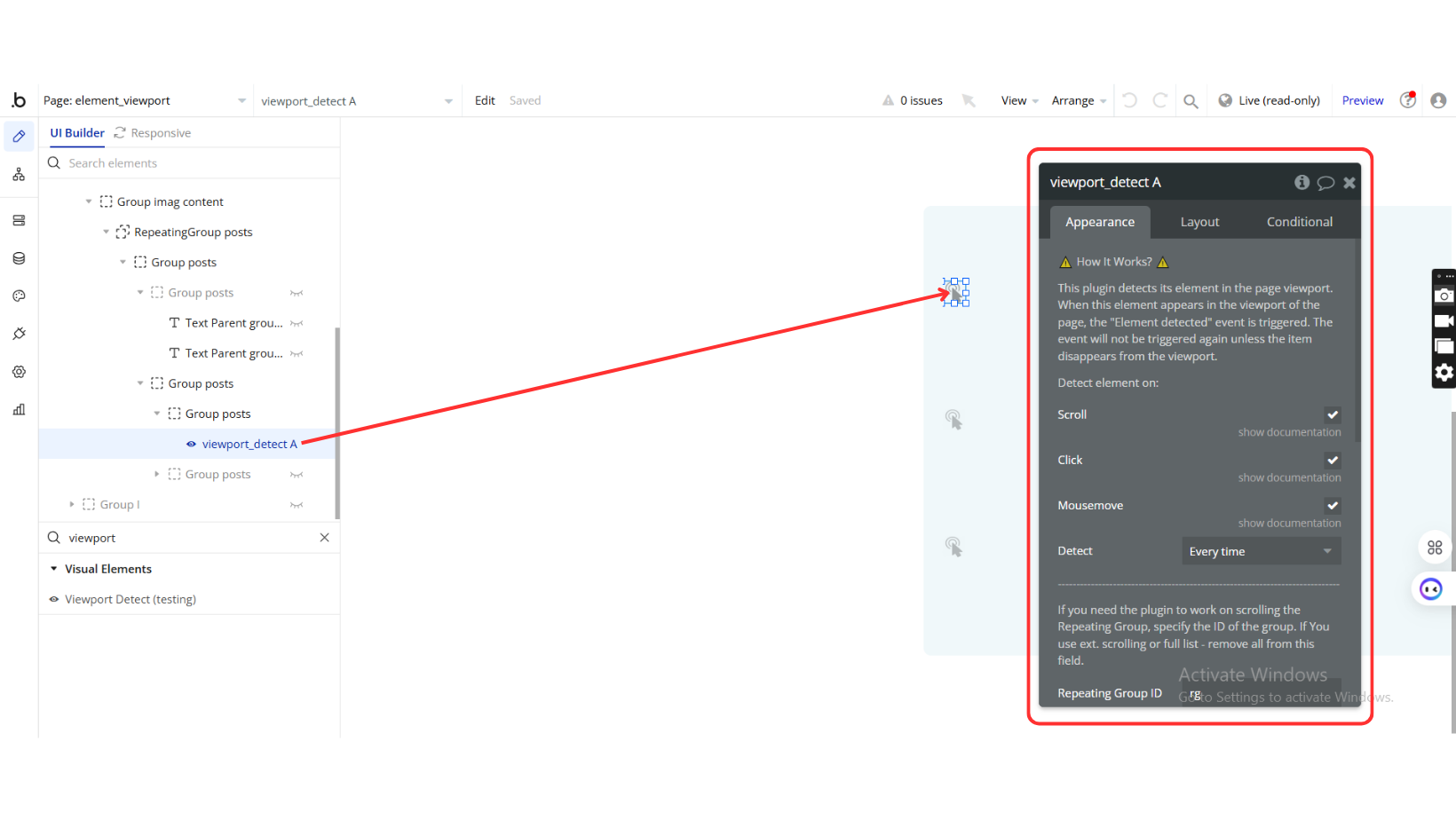Open the viewport_detect A element selector dropdown

coord(357,100)
